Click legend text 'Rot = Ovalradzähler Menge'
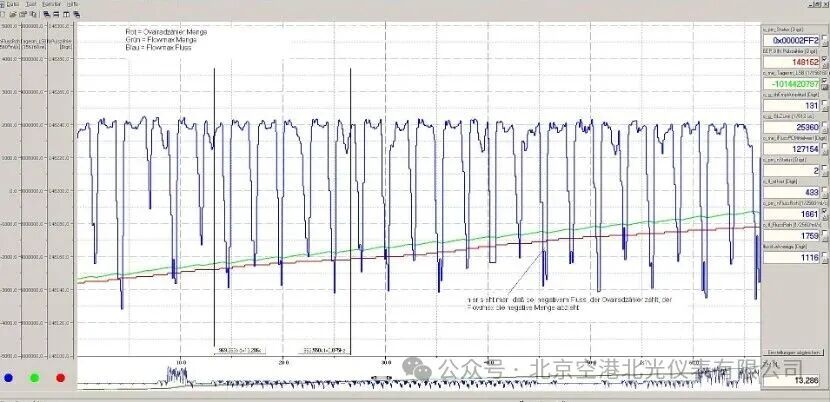The width and height of the screenshot is (830, 402). (x=166, y=32)
